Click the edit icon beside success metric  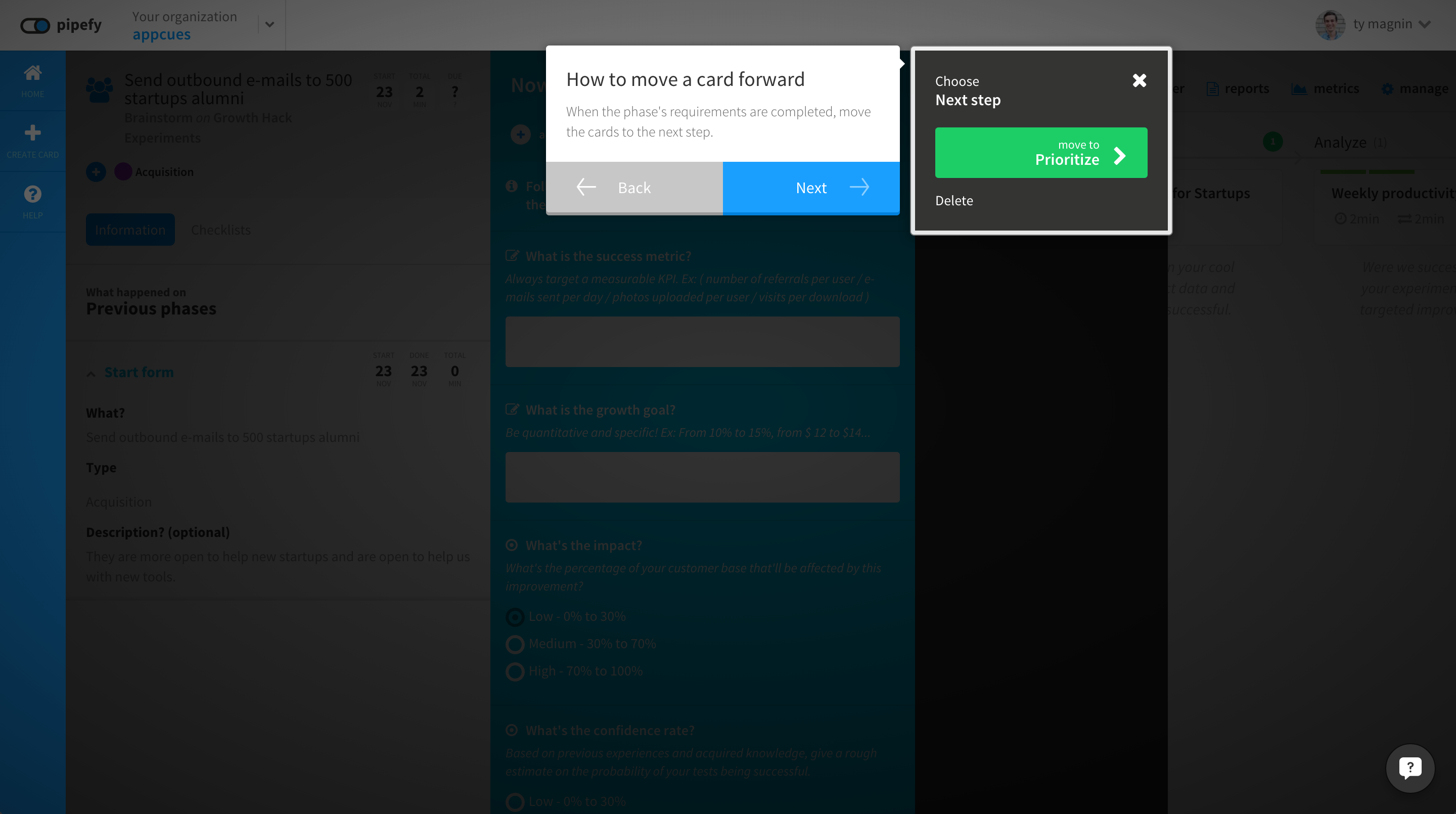coord(512,255)
